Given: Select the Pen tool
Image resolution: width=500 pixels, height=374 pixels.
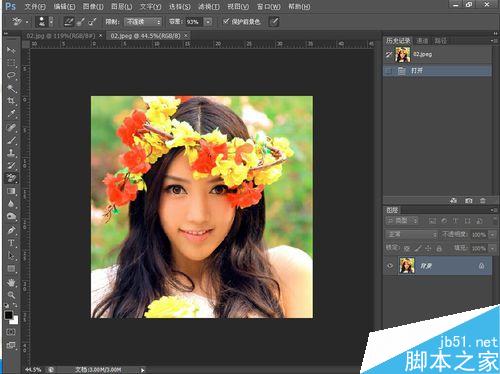Looking at the screenshot, I should tap(11, 230).
